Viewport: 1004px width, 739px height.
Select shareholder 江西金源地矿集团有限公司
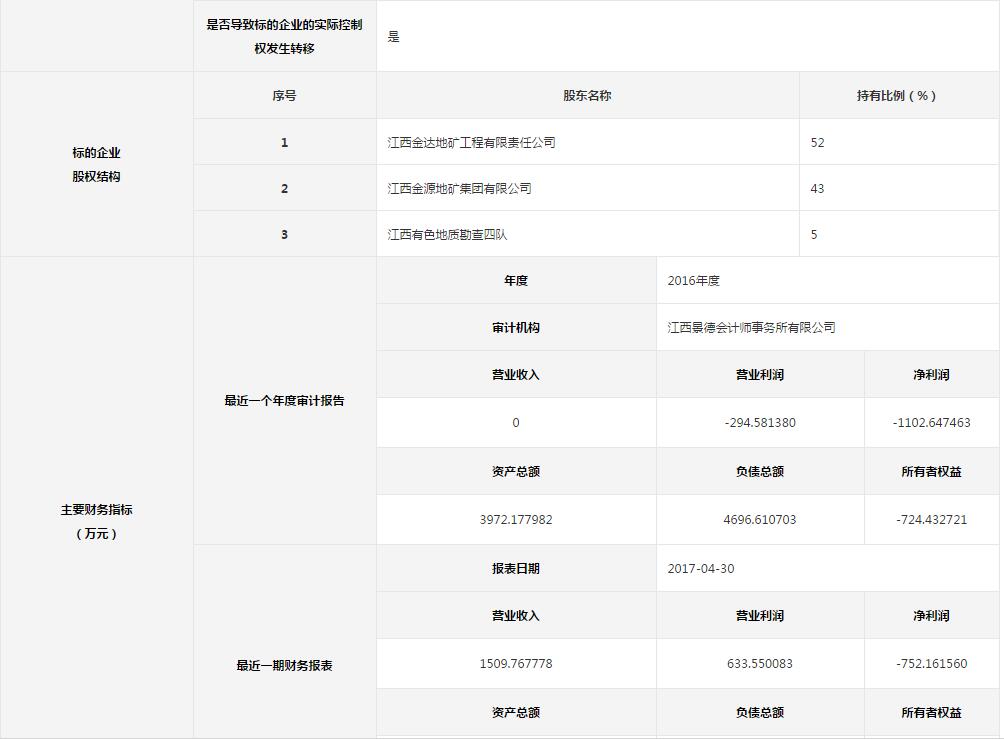pyautogui.click(x=459, y=189)
